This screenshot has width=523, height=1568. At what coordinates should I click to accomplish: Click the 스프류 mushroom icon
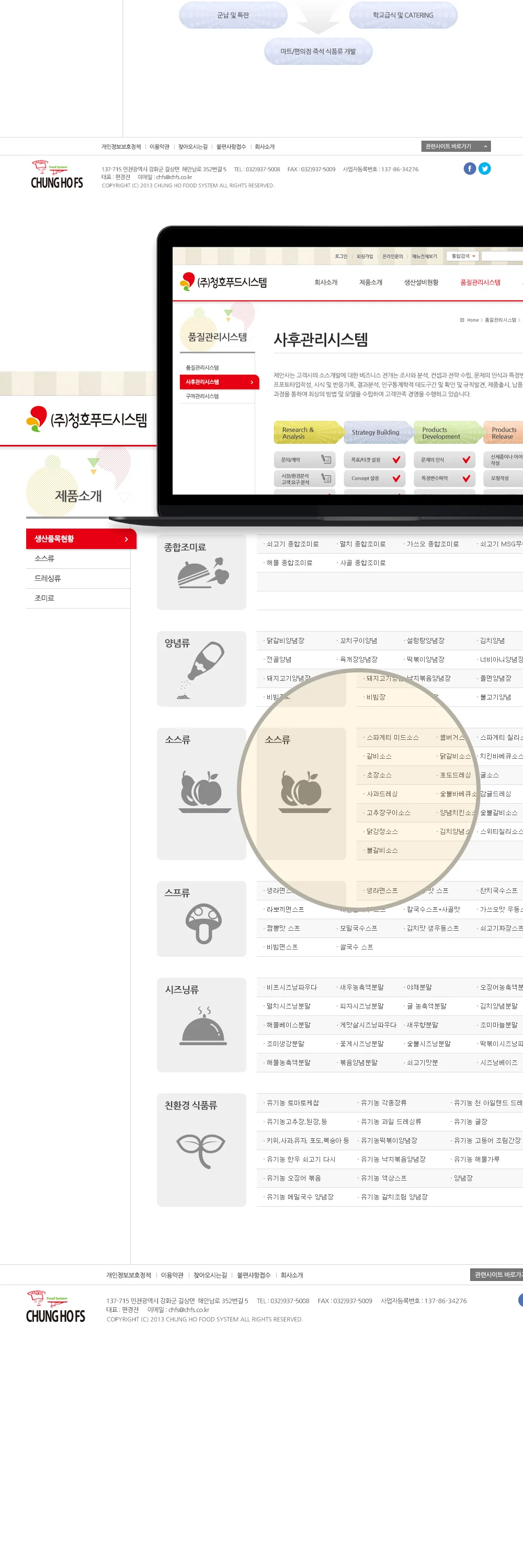click(203, 923)
